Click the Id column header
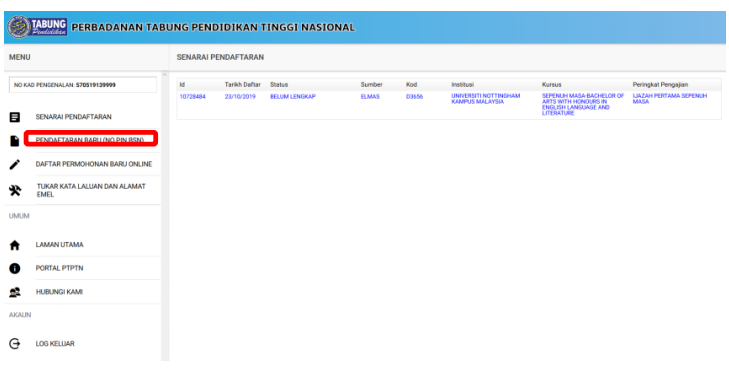 (182, 85)
